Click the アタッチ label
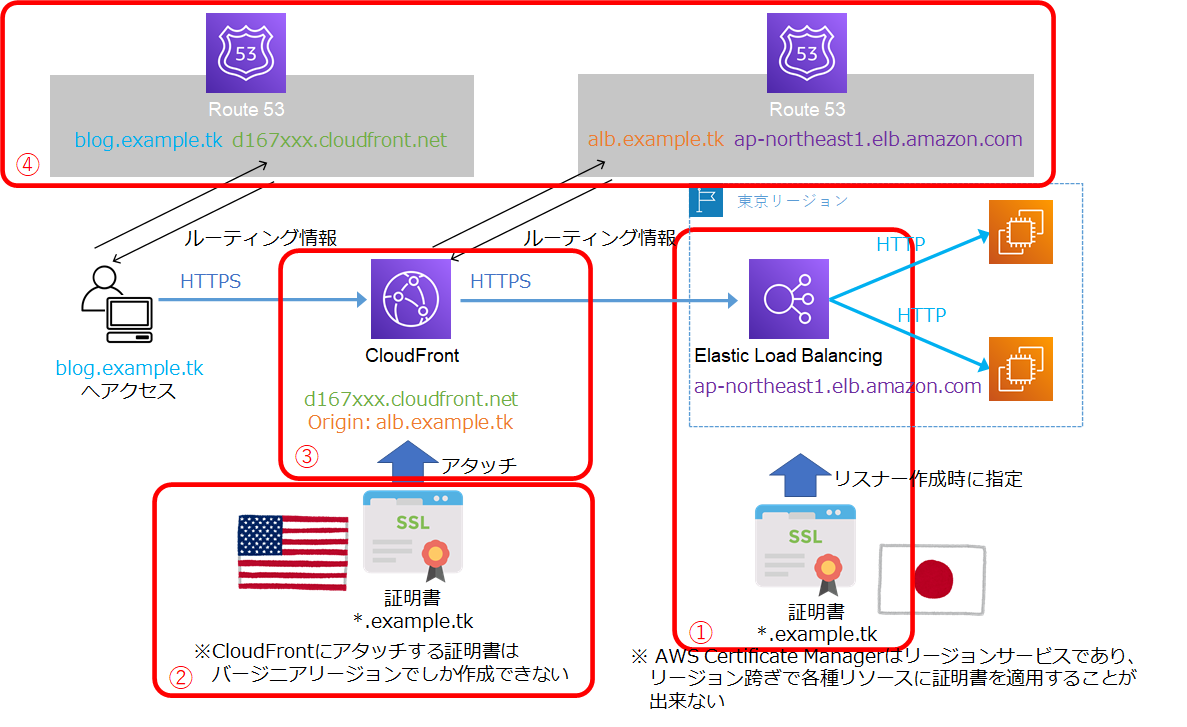This screenshot has height=727, width=1187. click(x=478, y=464)
